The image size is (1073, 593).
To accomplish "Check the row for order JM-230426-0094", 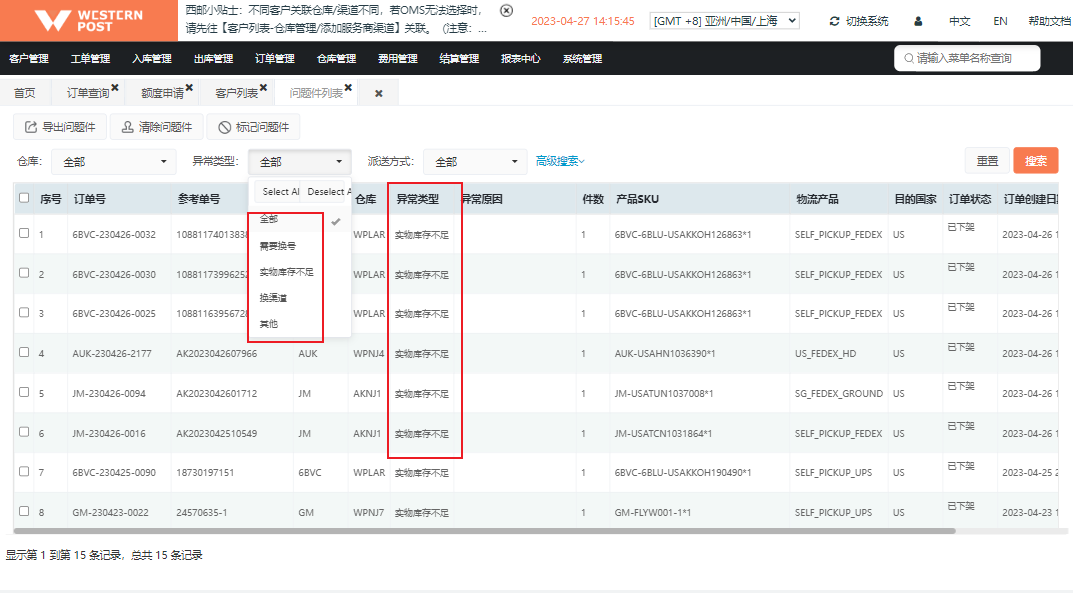I will 24,392.
